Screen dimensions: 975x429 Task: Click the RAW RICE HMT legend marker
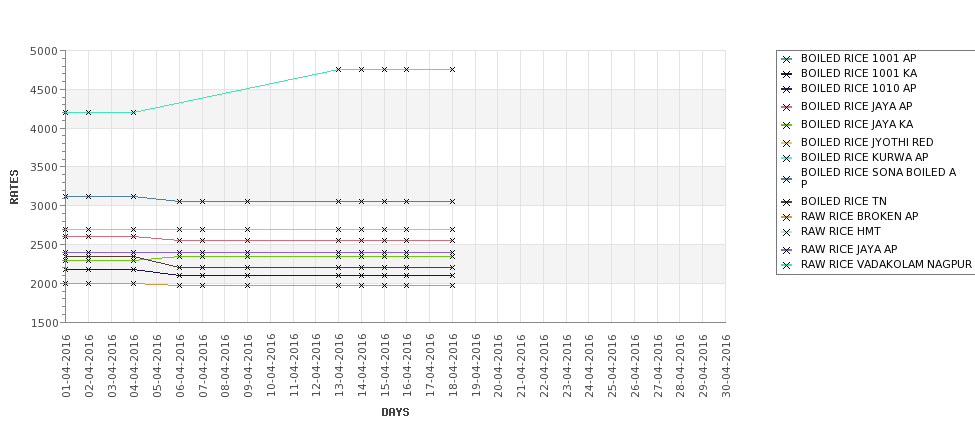click(x=787, y=232)
